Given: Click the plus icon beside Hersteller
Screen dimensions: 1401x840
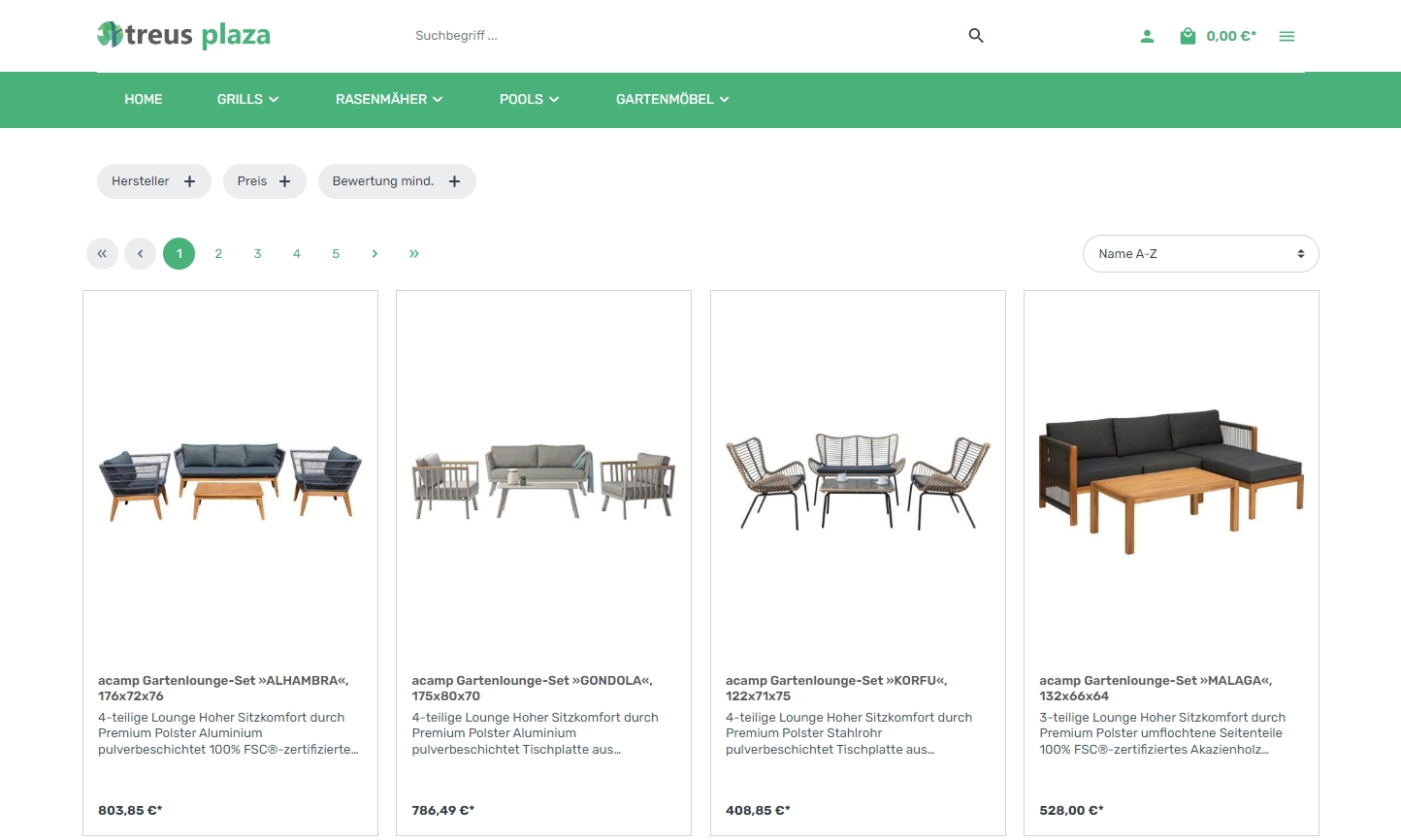Looking at the screenshot, I should point(189,181).
